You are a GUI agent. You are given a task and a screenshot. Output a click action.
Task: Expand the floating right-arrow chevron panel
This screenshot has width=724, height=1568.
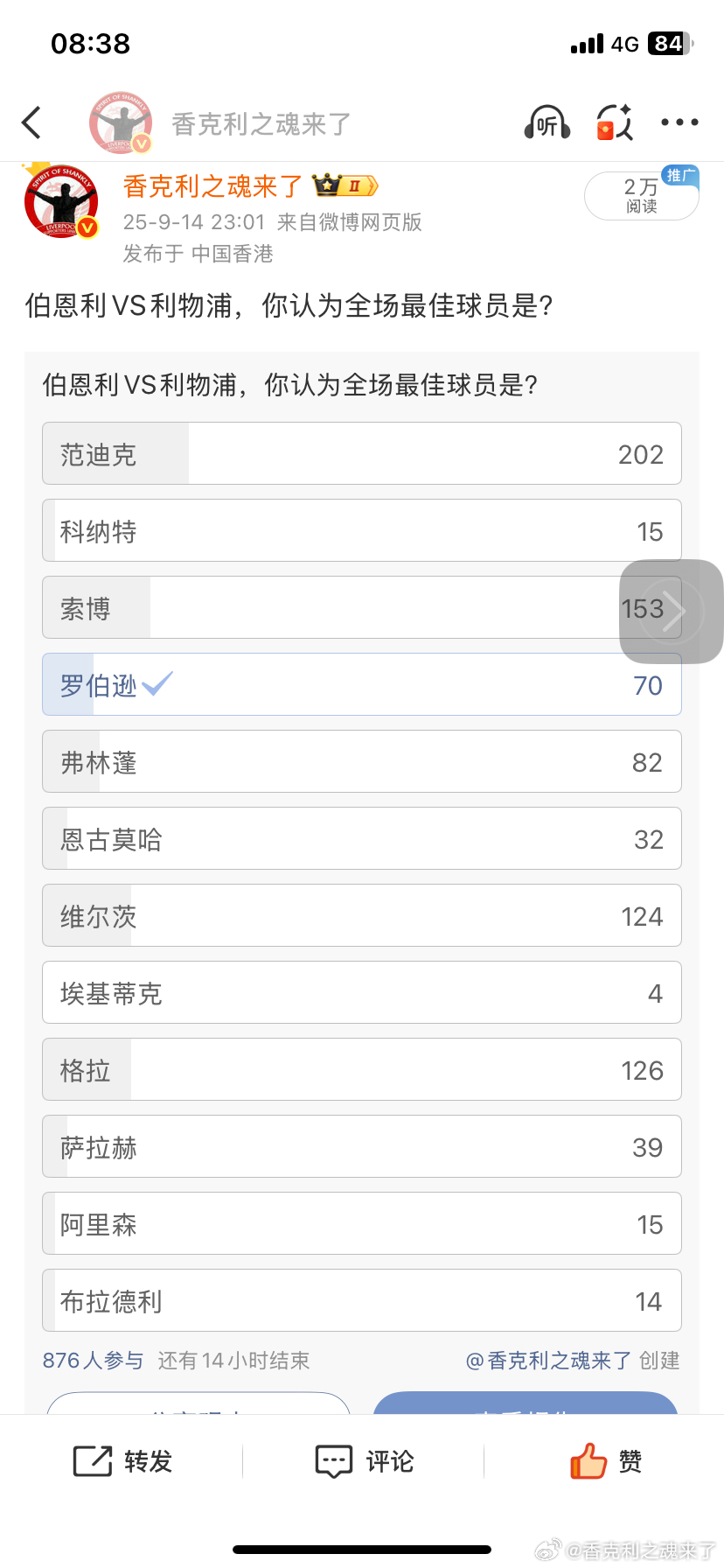point(672,611)
